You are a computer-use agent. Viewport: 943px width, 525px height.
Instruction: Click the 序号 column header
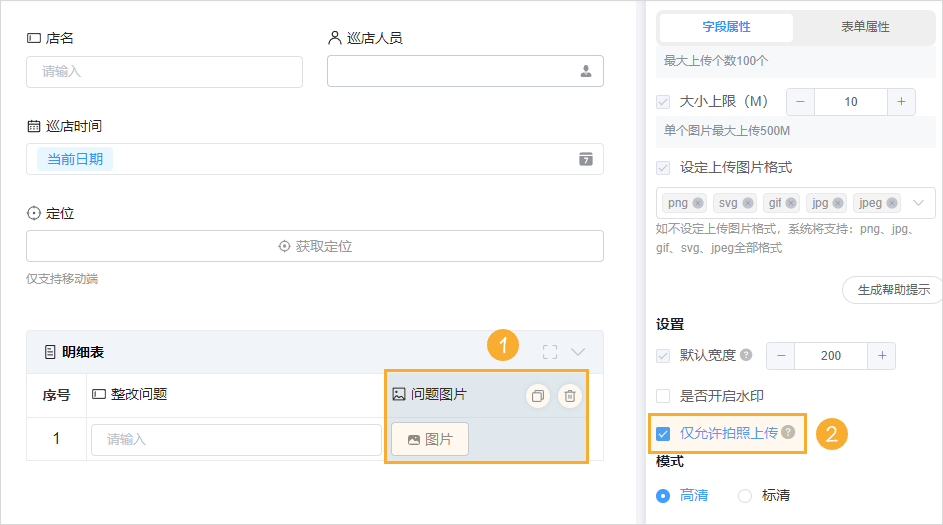pyautogui.click(x=56, y=395)
